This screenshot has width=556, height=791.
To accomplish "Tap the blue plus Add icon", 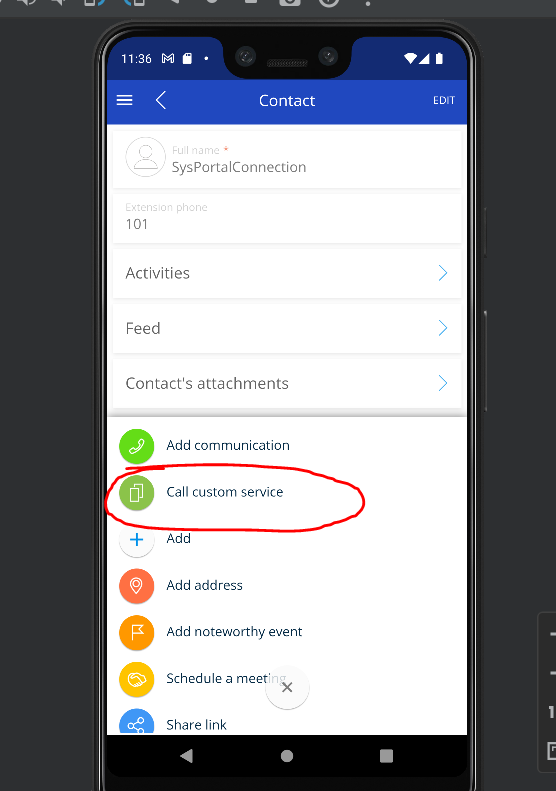I will point(136,539).
